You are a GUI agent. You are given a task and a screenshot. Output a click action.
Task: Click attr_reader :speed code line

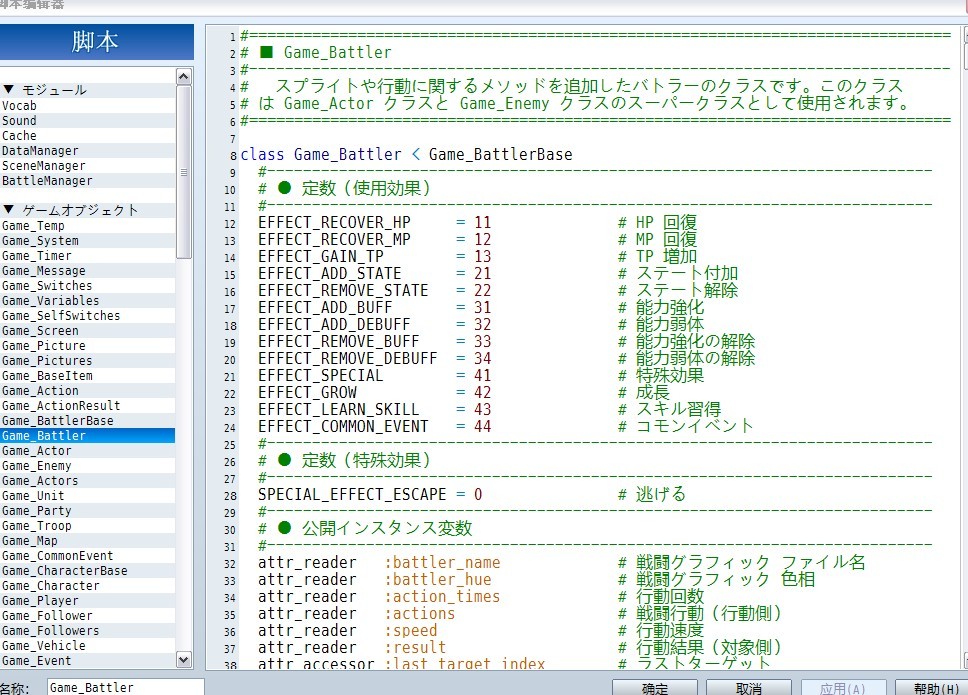click(x=482, y=630)
